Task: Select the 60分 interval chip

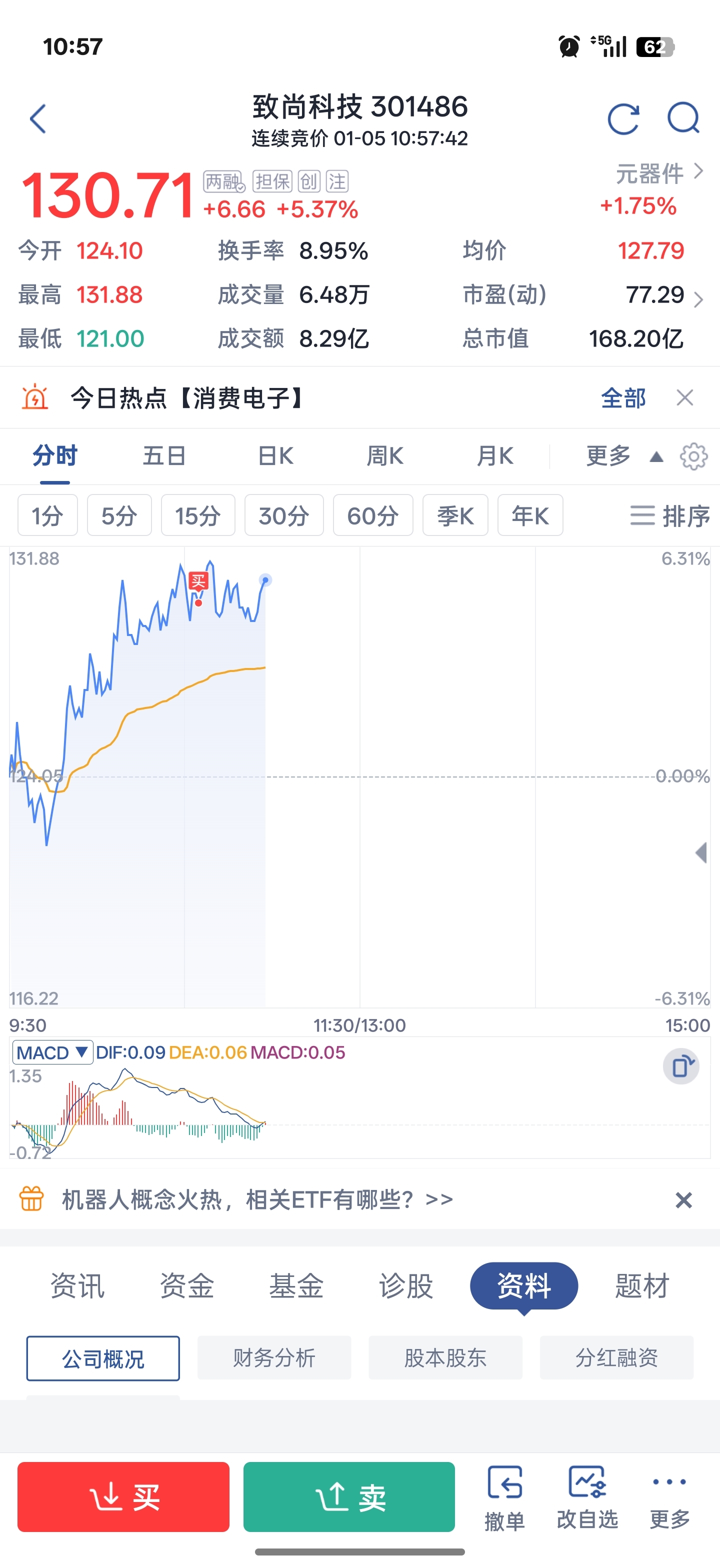Action: (x=372, y=515)
